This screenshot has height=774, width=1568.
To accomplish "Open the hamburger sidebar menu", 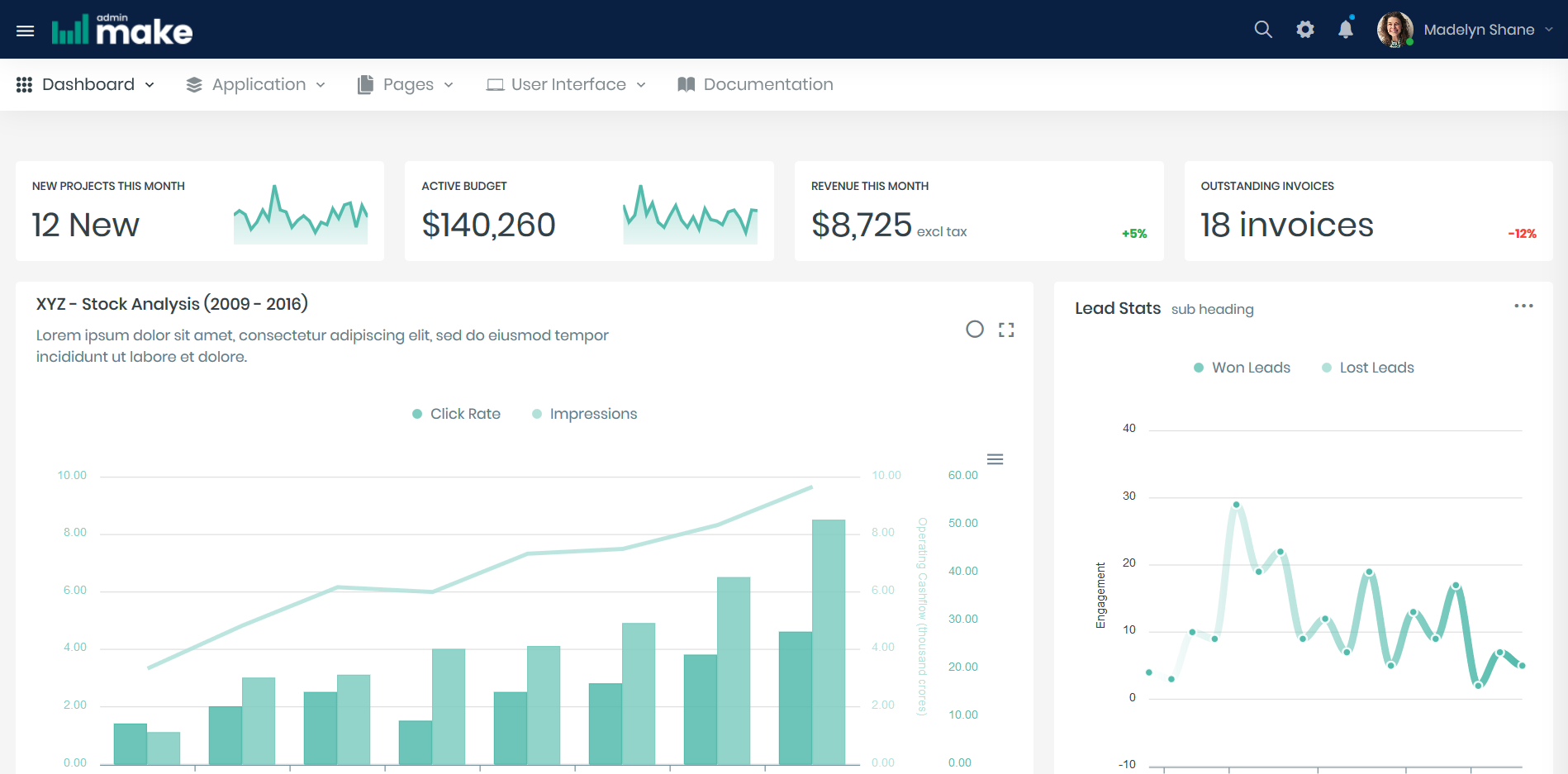I will 26,31.
